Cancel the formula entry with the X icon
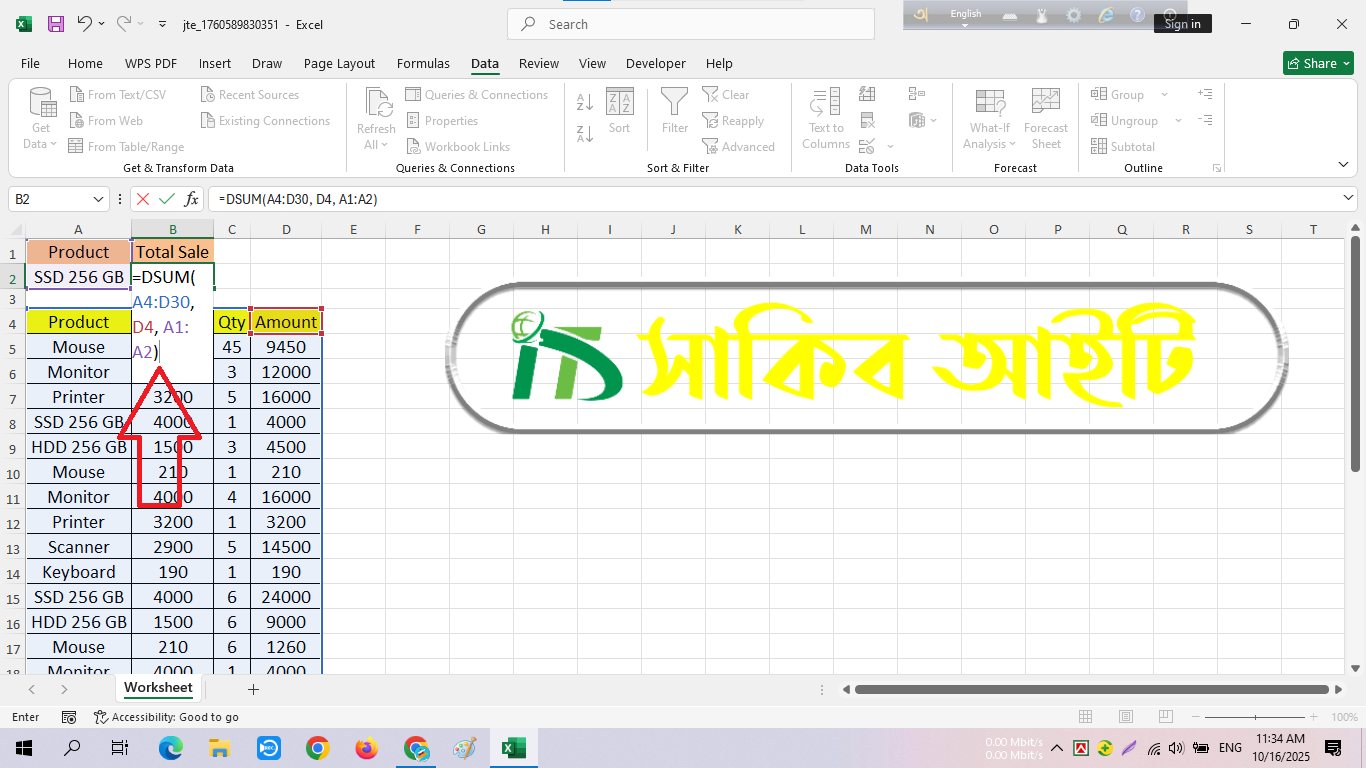The height and width of the screenshot is (768, 1366). click(x=144, y=199)
